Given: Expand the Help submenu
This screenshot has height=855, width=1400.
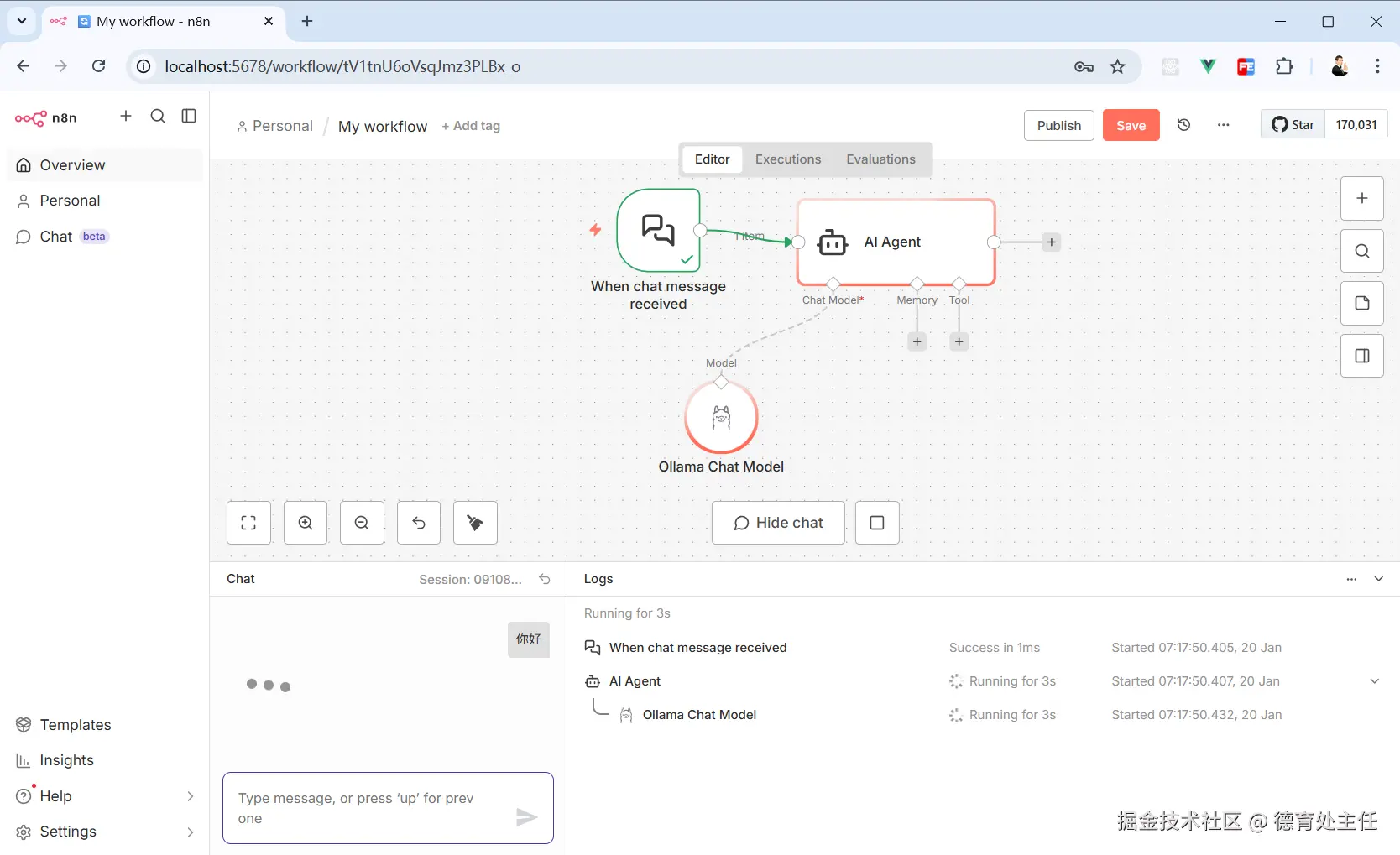Looking at the screenshot, I should (105, 796).
